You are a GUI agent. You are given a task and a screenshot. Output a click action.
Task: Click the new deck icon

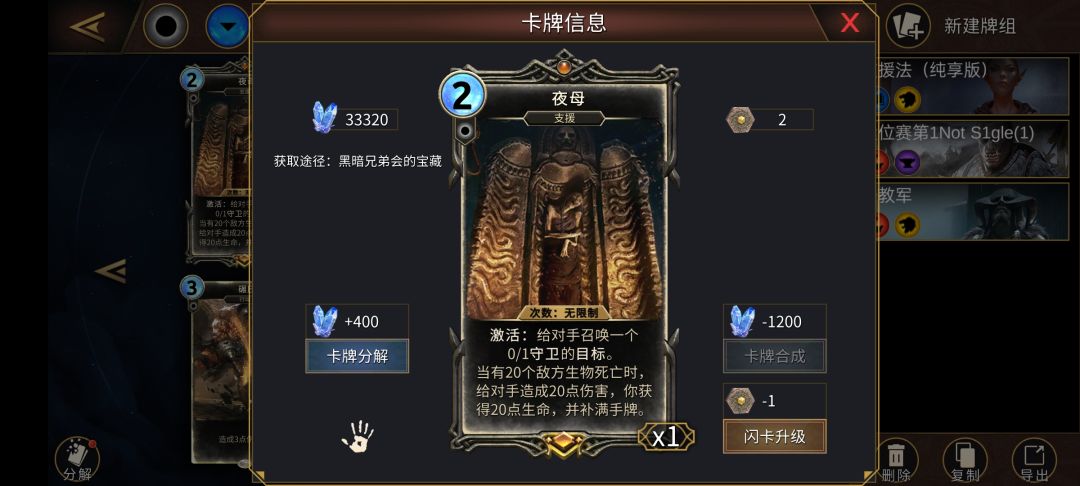908,25
